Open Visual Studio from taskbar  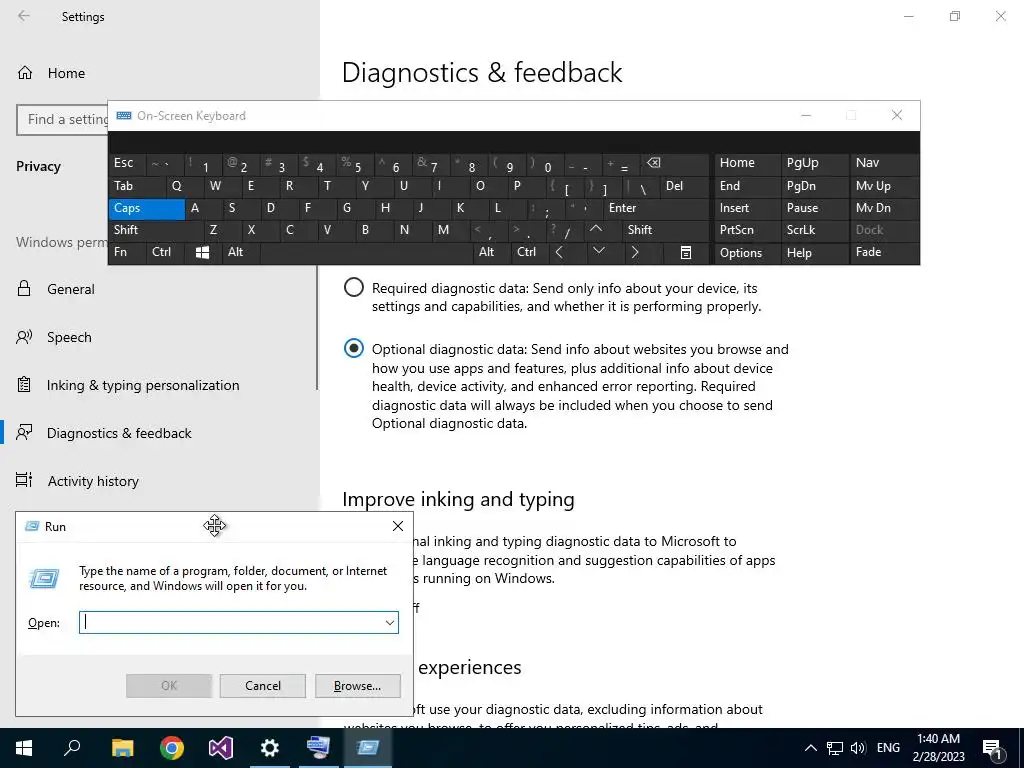pos(221,748)
